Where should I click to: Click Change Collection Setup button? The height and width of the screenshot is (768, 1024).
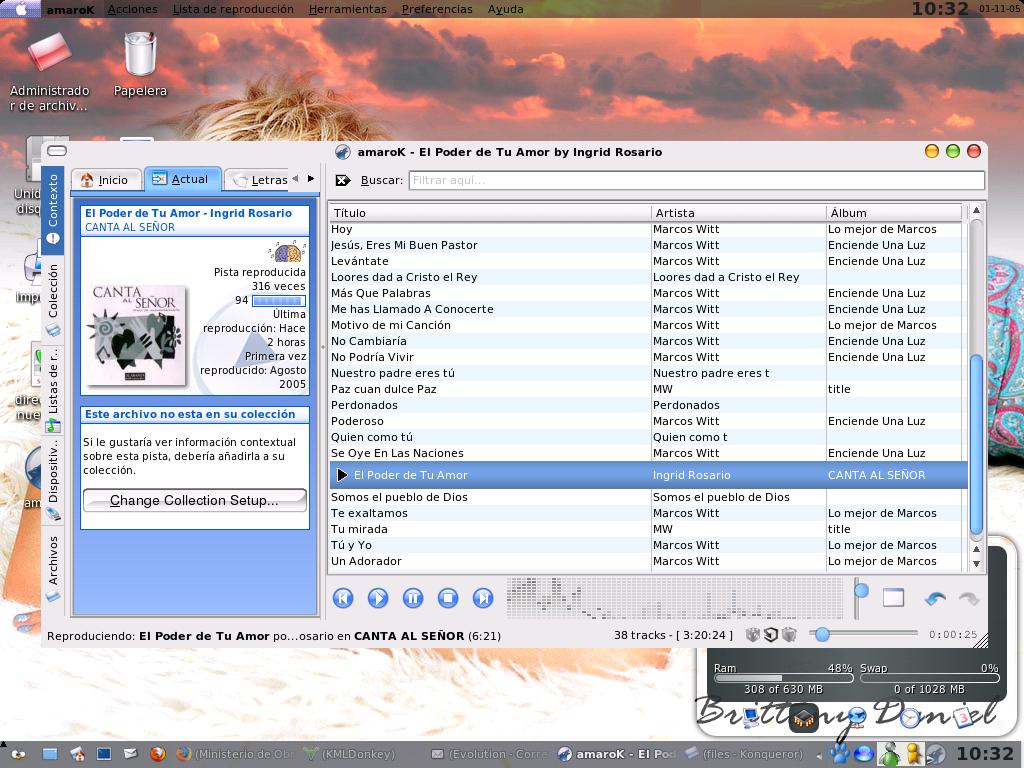click(195, 500)
